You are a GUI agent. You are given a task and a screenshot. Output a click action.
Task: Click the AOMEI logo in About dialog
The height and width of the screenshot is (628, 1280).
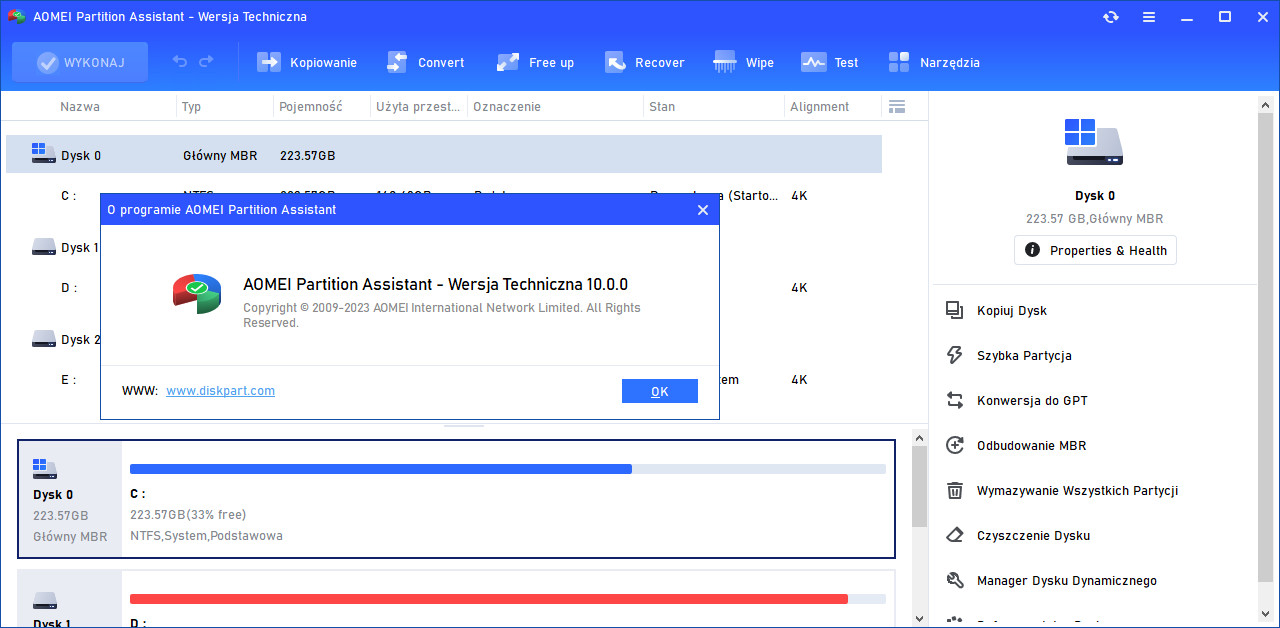pyautogui.click(x=196, y=294)
